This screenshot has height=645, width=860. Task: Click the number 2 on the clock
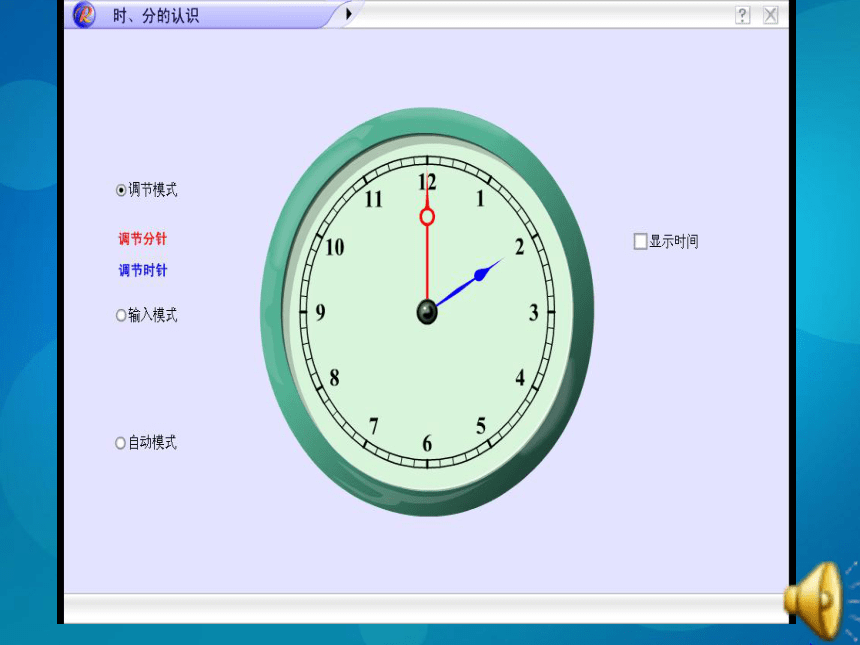[x=519, y=247]
